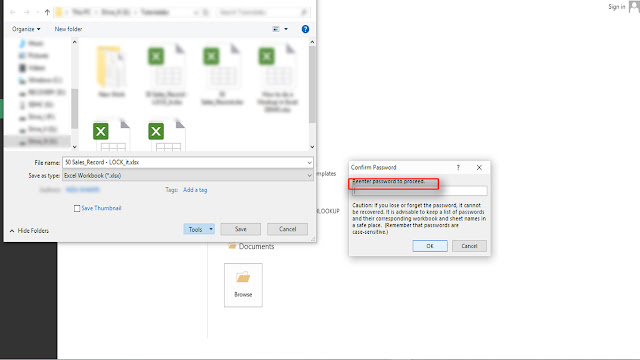The width and height of the screenshot is (640, 360).
Task: Select the second Excel file in second row
Action: pos(167,136)
